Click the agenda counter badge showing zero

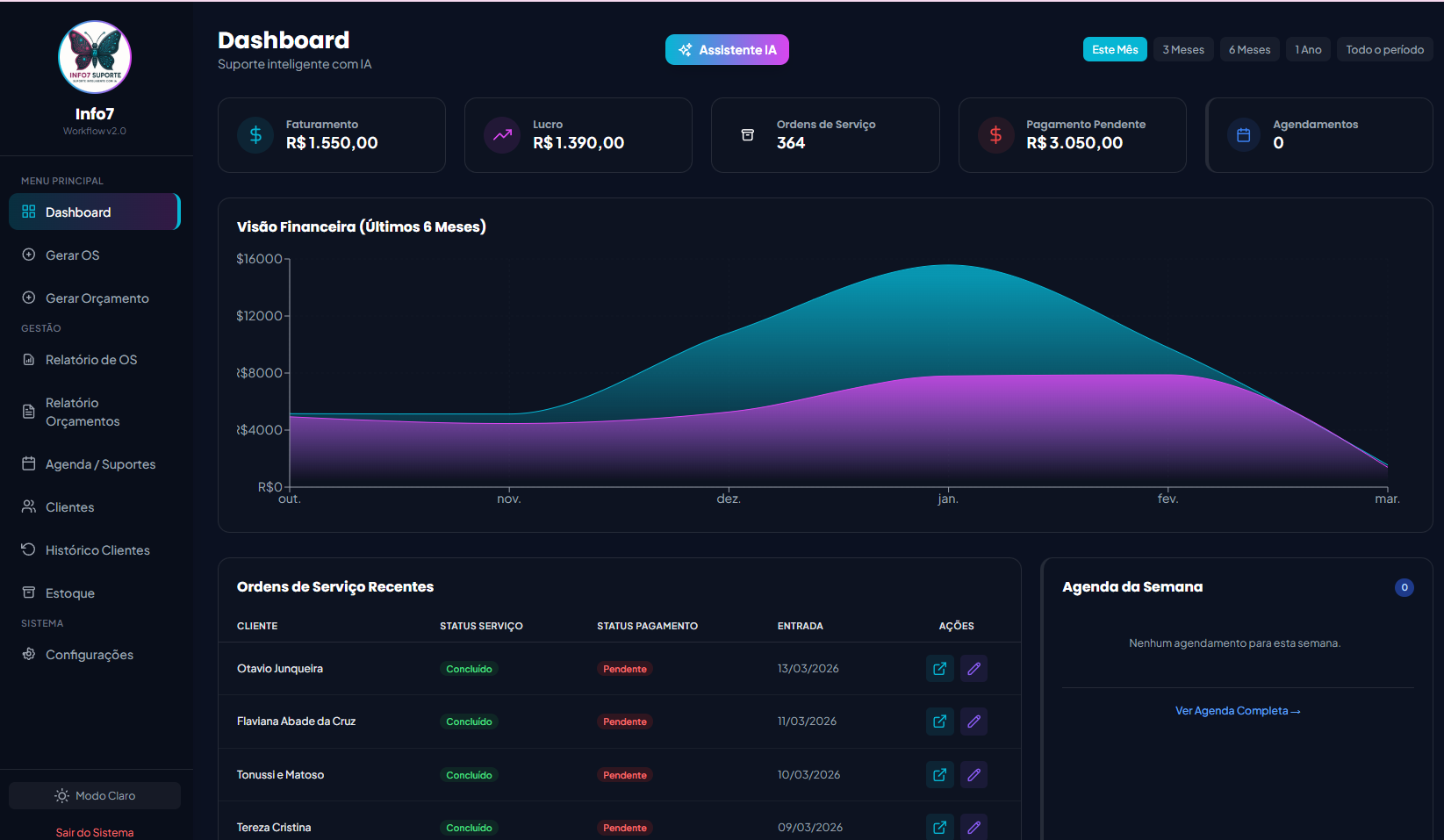click(x=1404, y=586)
